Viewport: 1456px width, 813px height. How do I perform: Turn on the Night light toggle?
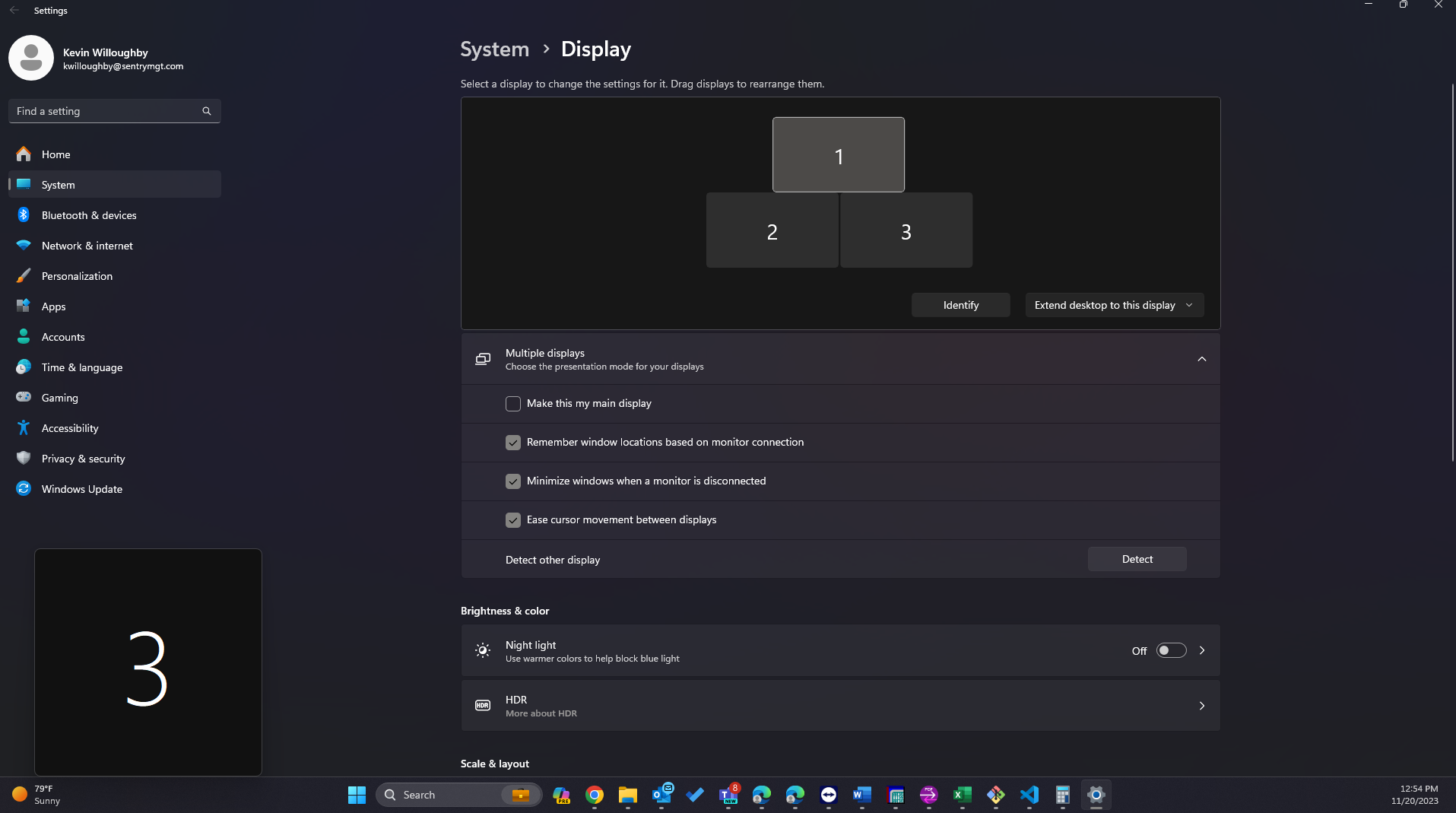(x=1170, y=650)
